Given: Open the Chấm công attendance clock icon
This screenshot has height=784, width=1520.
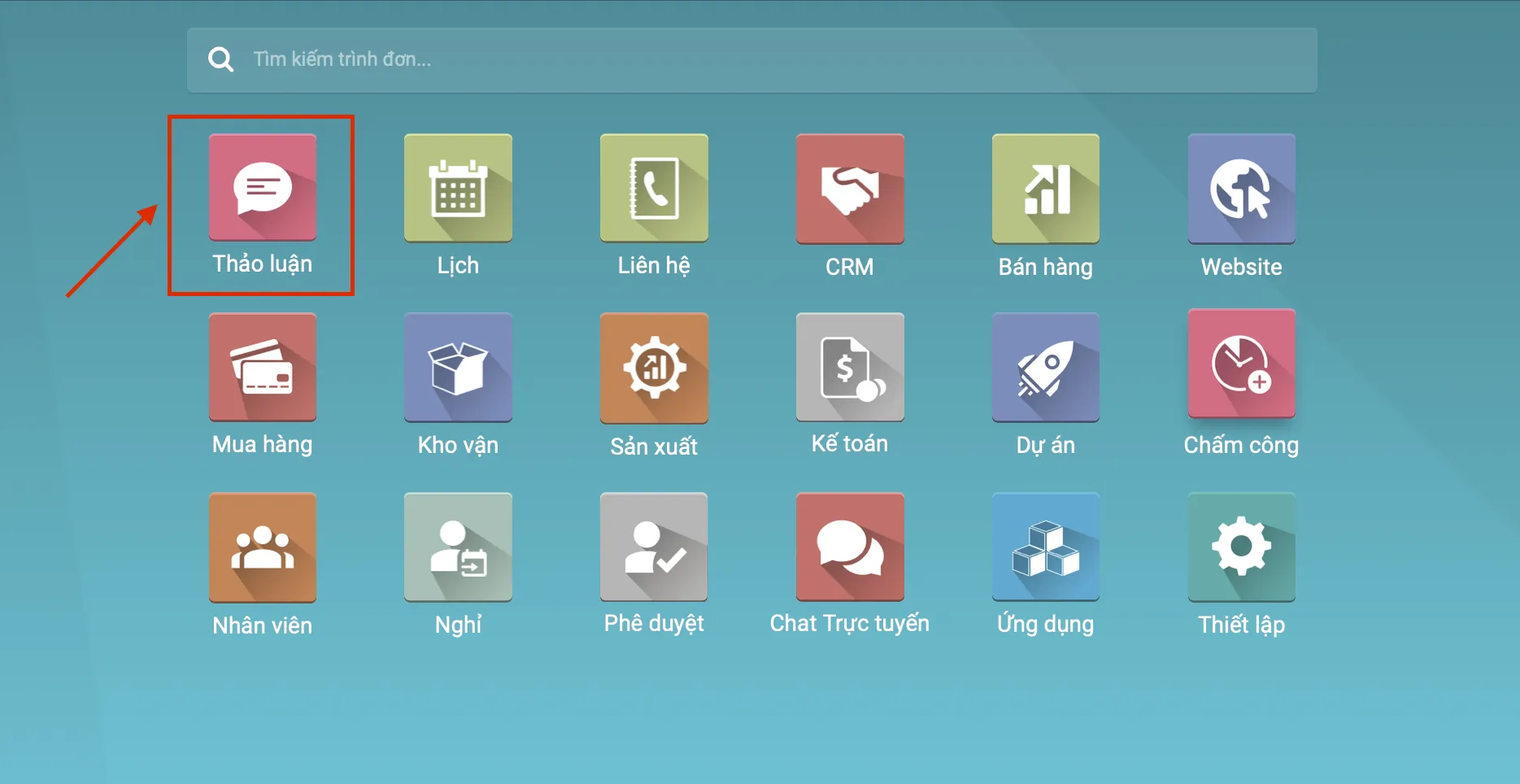Looking at the screenshot, I should [x=1241, y=364].
